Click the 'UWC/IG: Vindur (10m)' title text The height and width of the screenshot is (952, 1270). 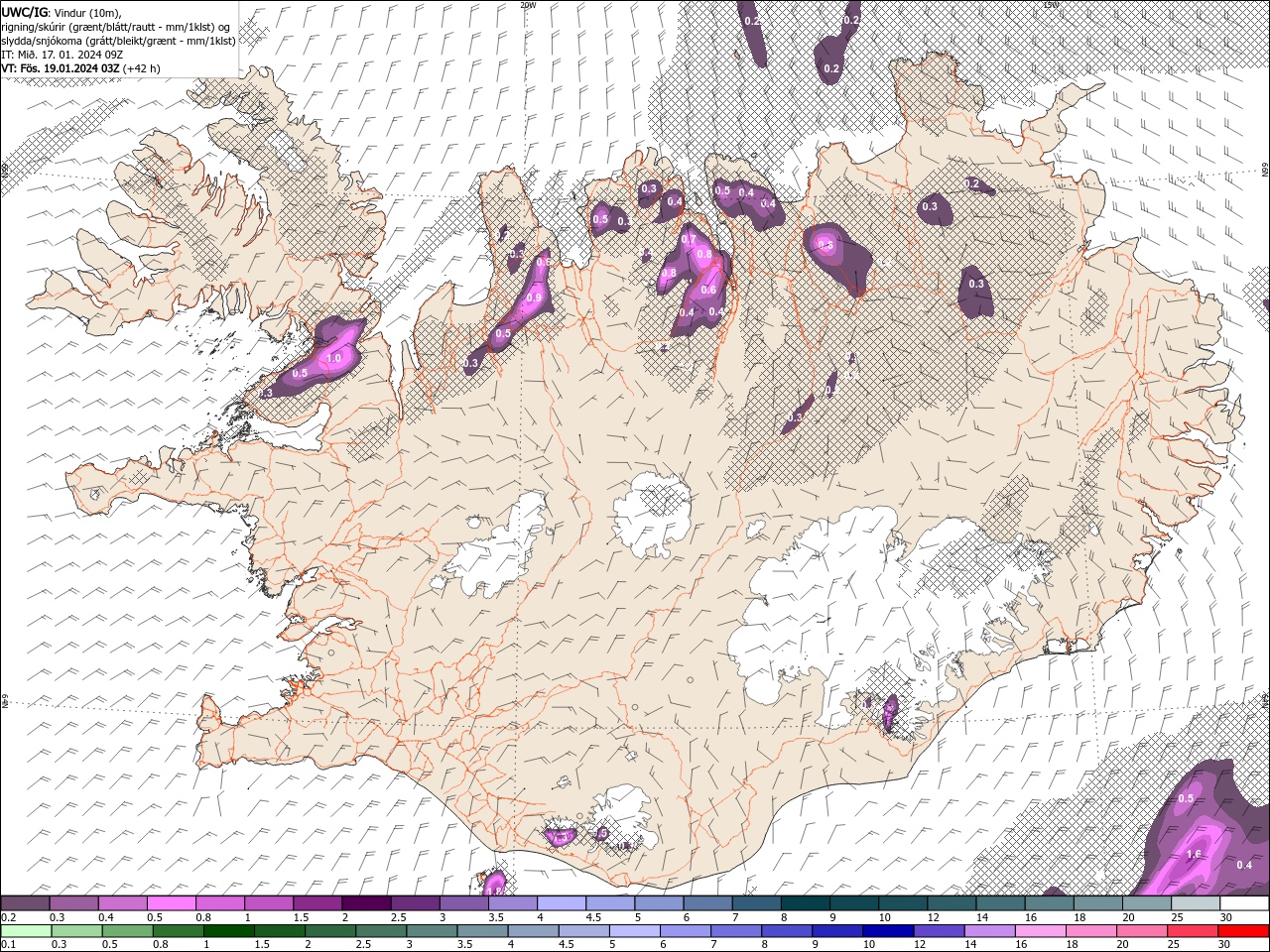[62, 11]
